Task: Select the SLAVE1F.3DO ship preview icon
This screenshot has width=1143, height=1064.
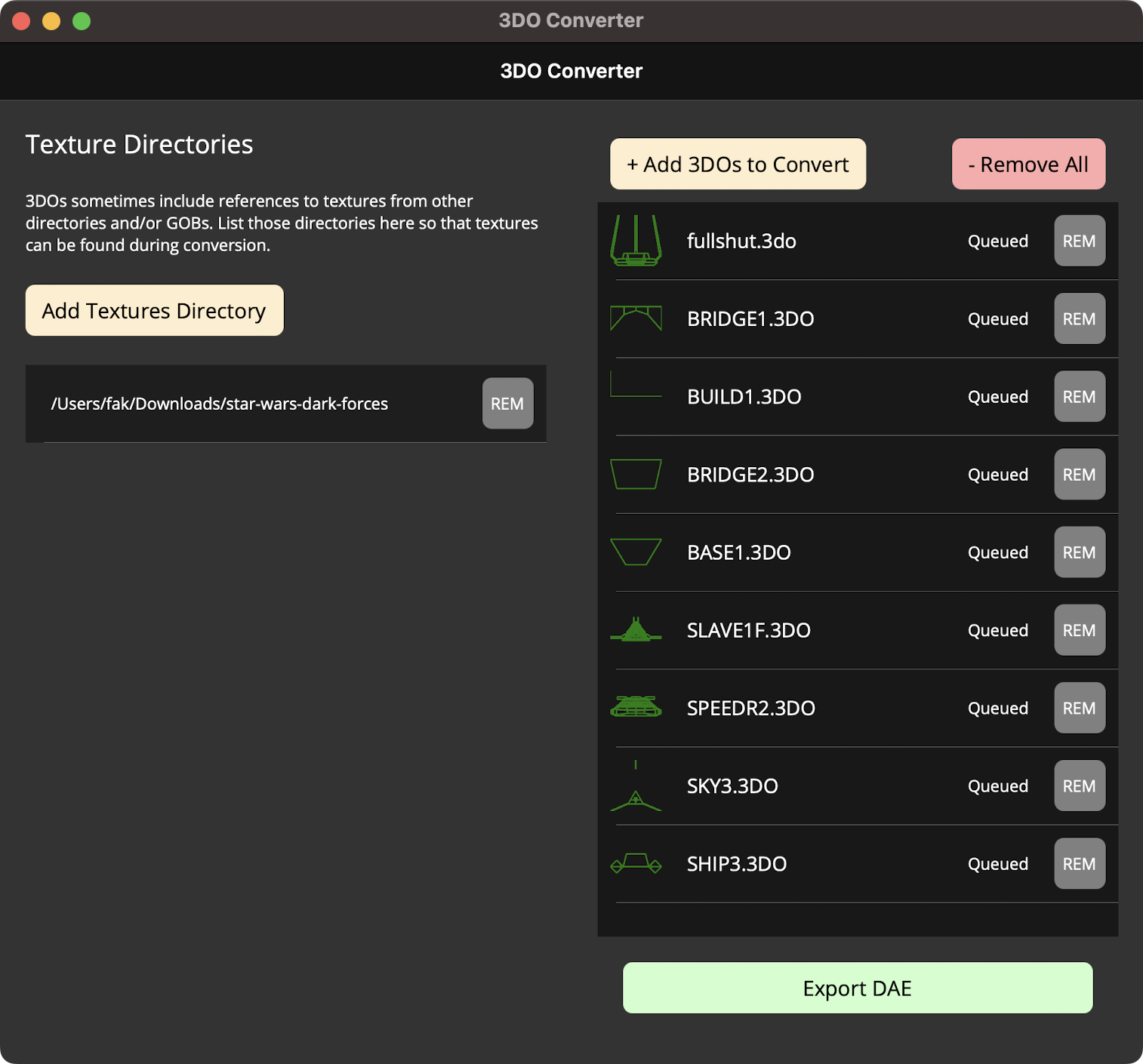Action: click(x=637, y=630)
